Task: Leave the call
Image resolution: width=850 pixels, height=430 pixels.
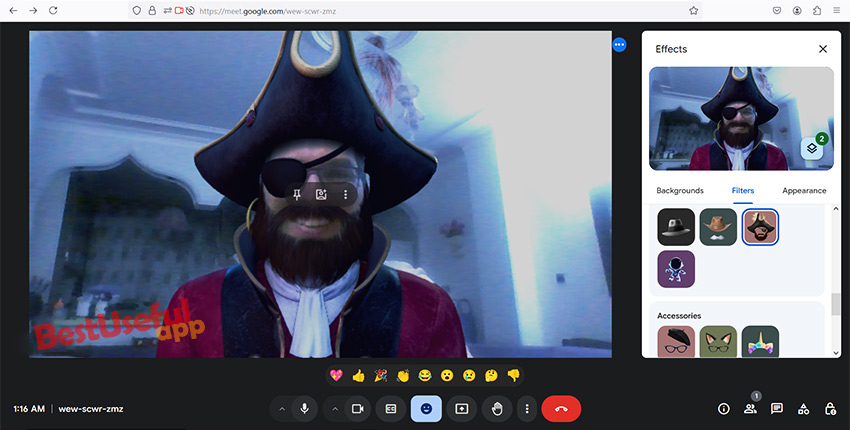Action: pos(561,409)
